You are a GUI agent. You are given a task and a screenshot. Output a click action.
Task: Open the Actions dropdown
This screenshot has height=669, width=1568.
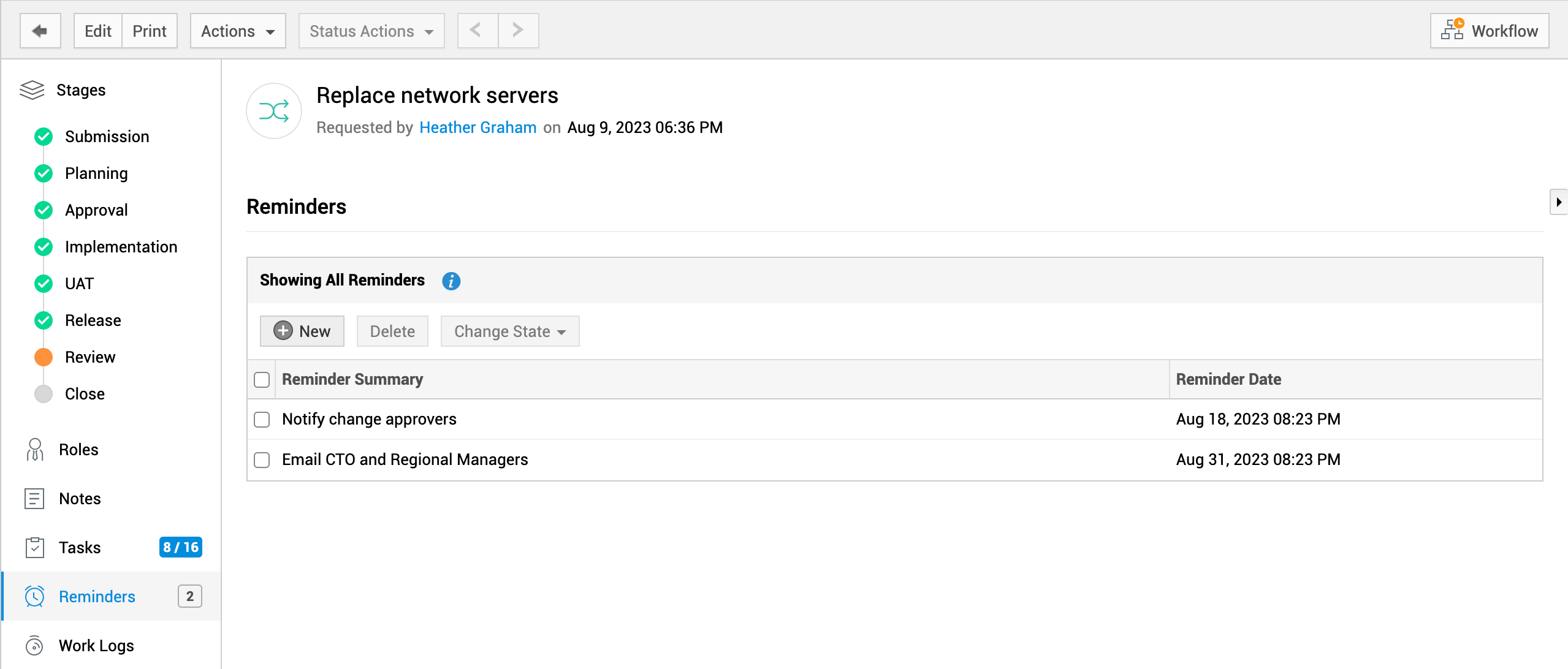pos(238,31)
